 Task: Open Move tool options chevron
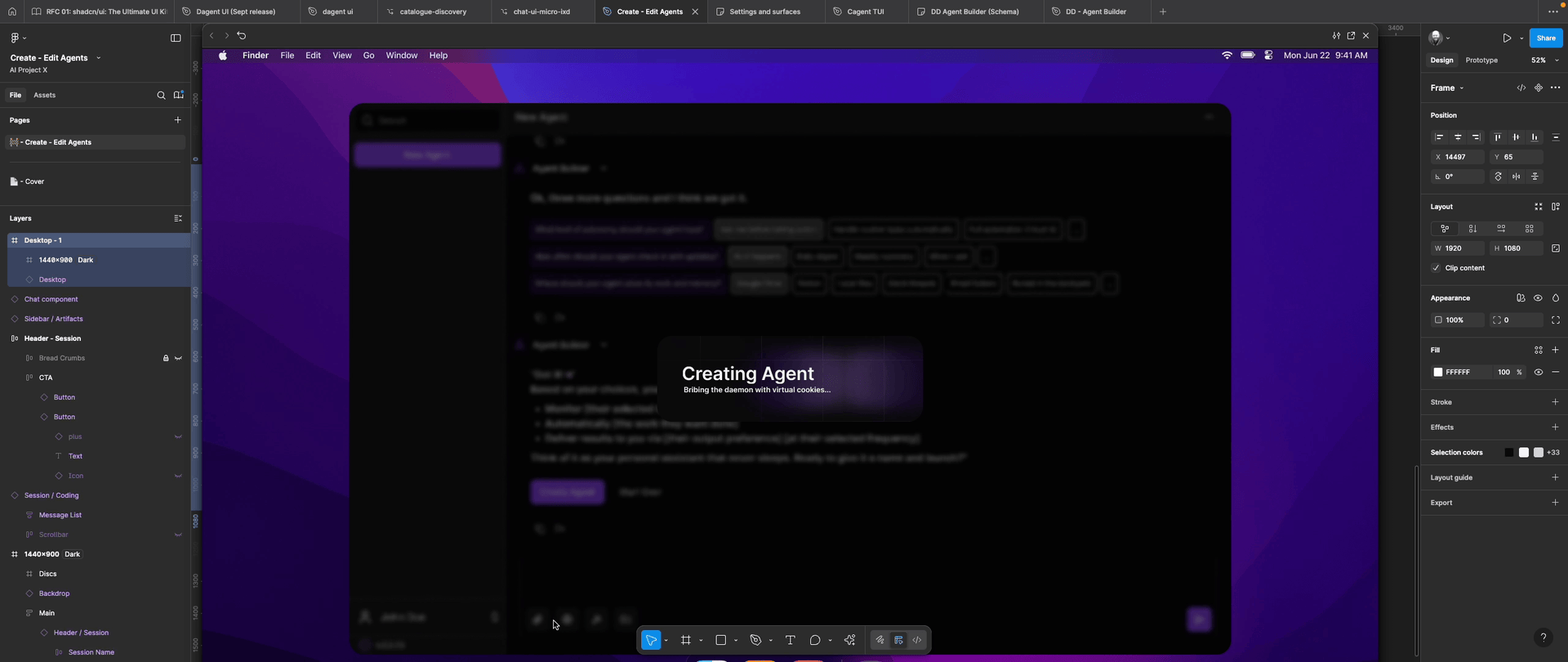666,641
